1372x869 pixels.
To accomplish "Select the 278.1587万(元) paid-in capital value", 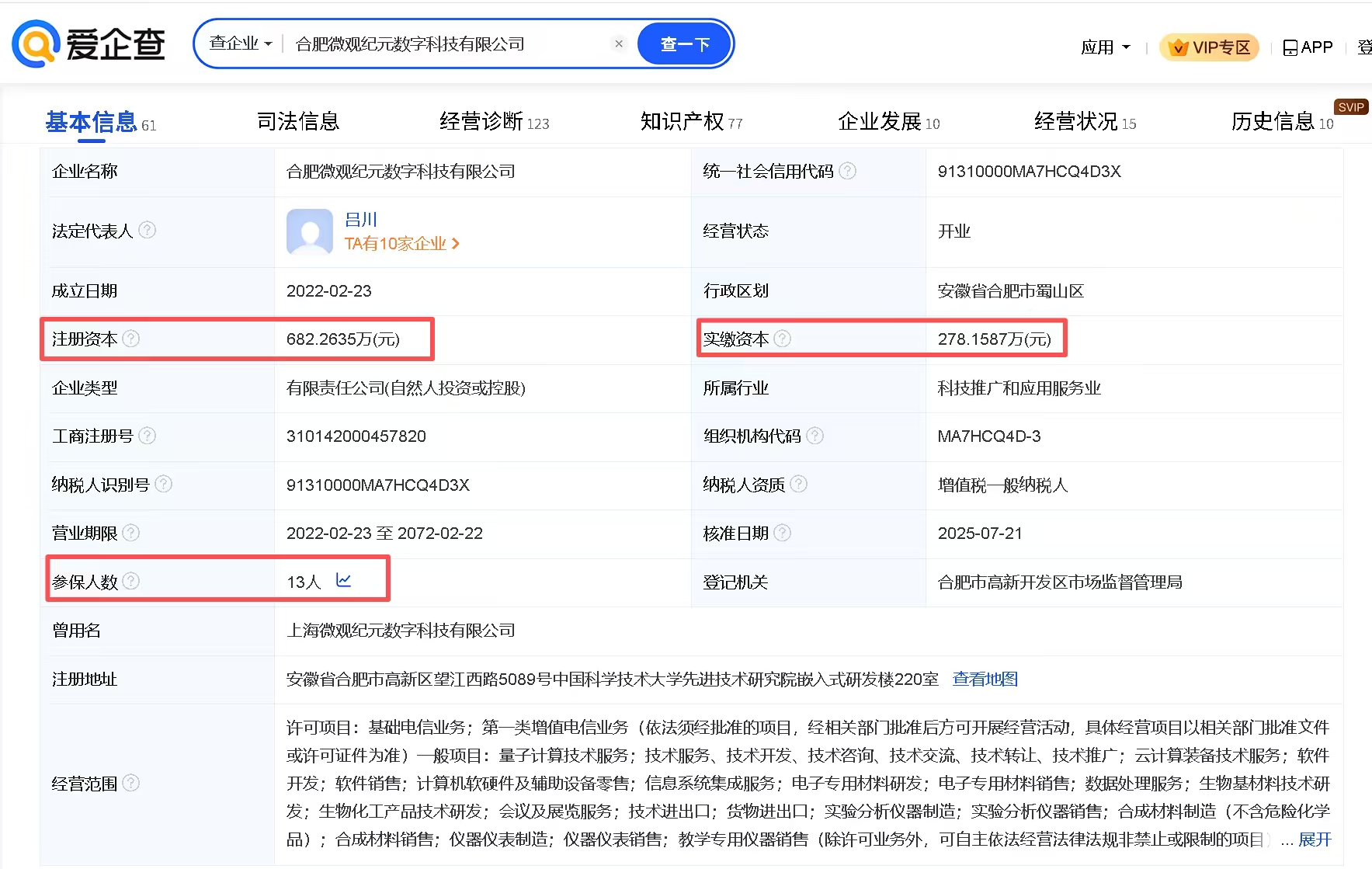I will tap(995, 339).
